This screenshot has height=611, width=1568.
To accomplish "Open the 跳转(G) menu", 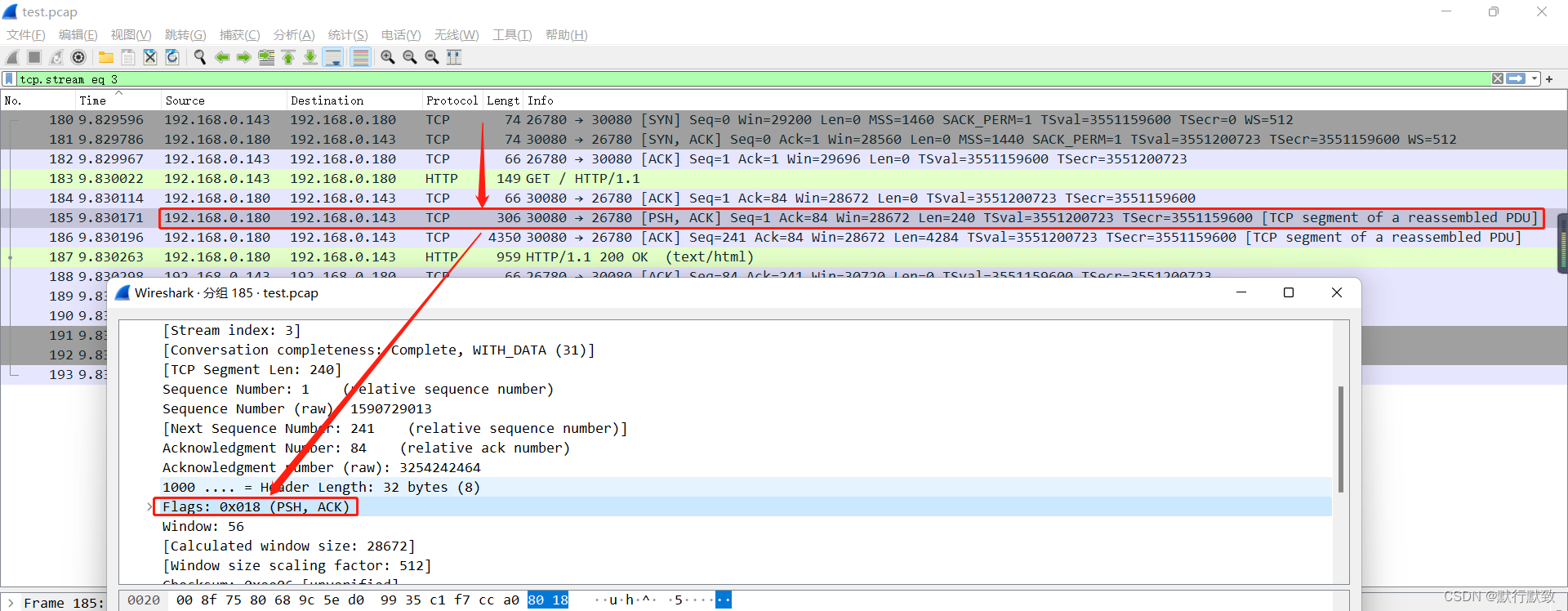I will click(185, 35).
